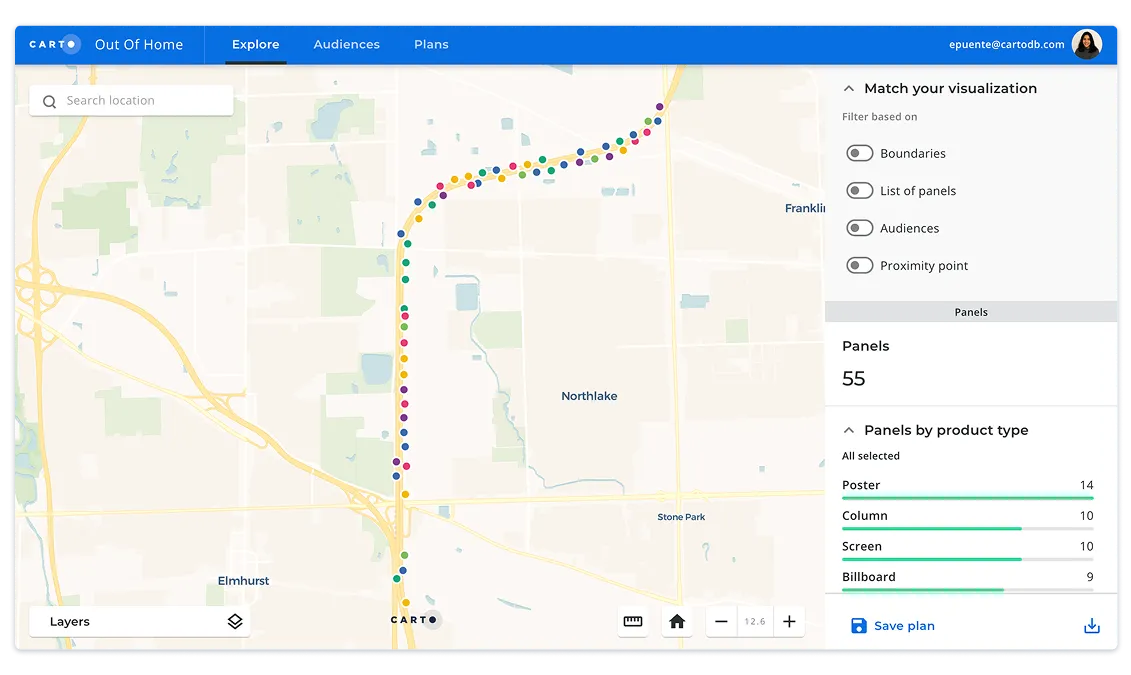The height and width of the screenshot is (675, 1131).
Task: Zoom out with the minus icon
Action: pyautogui.click(x=721, y=621)
